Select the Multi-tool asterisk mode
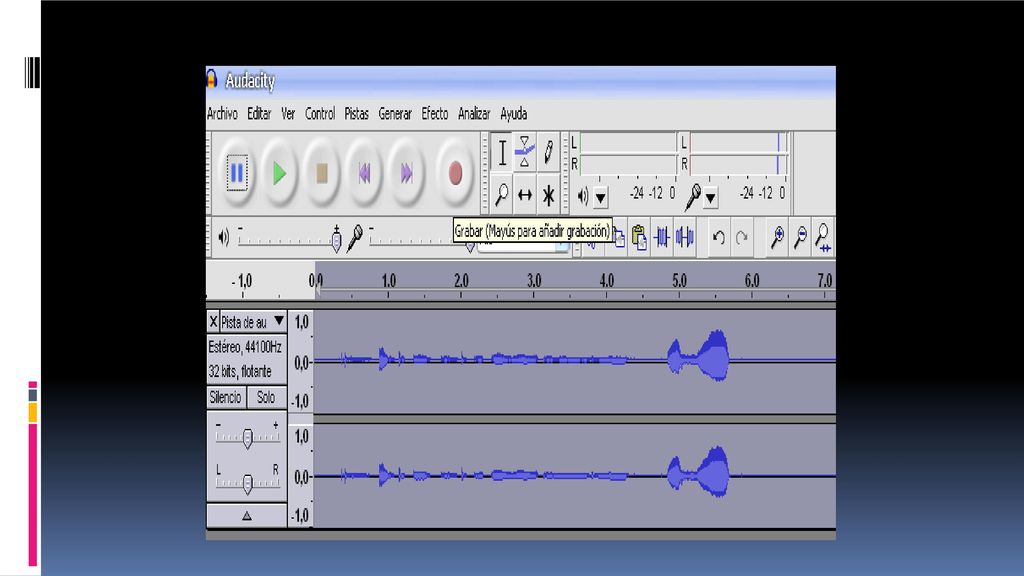The width and height of the screenshot is (1024, 576). click(549, 195)
